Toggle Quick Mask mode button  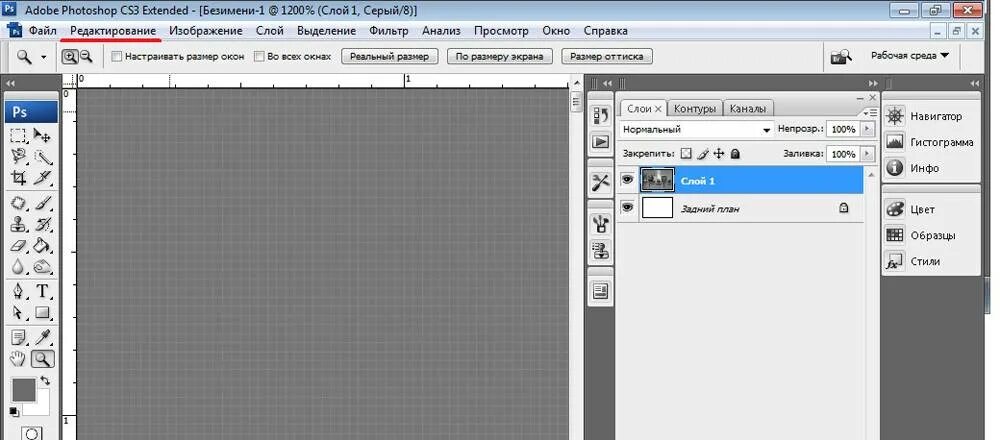31,434
